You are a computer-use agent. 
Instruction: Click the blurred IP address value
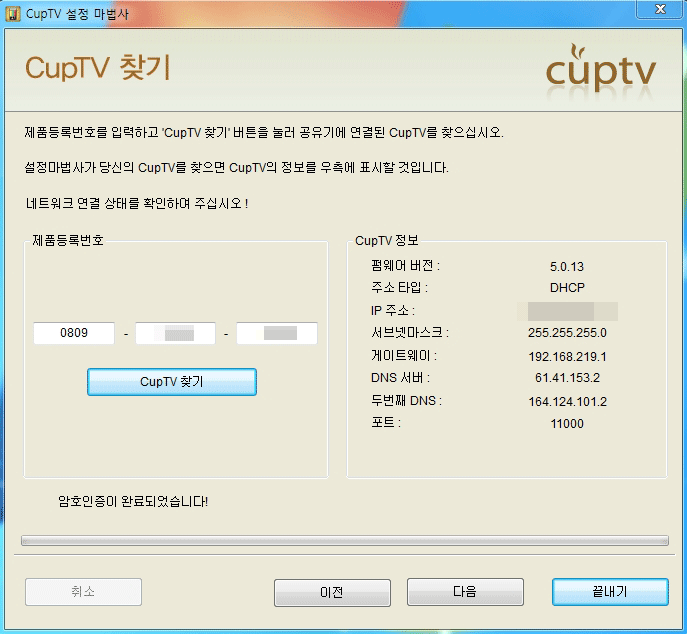coord(567,311)
